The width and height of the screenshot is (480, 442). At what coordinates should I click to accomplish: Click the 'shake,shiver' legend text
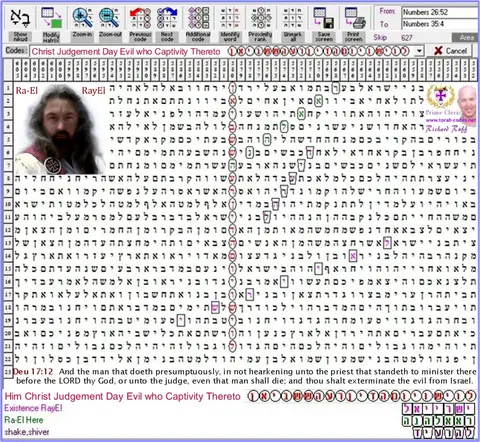tap(27, 432)
